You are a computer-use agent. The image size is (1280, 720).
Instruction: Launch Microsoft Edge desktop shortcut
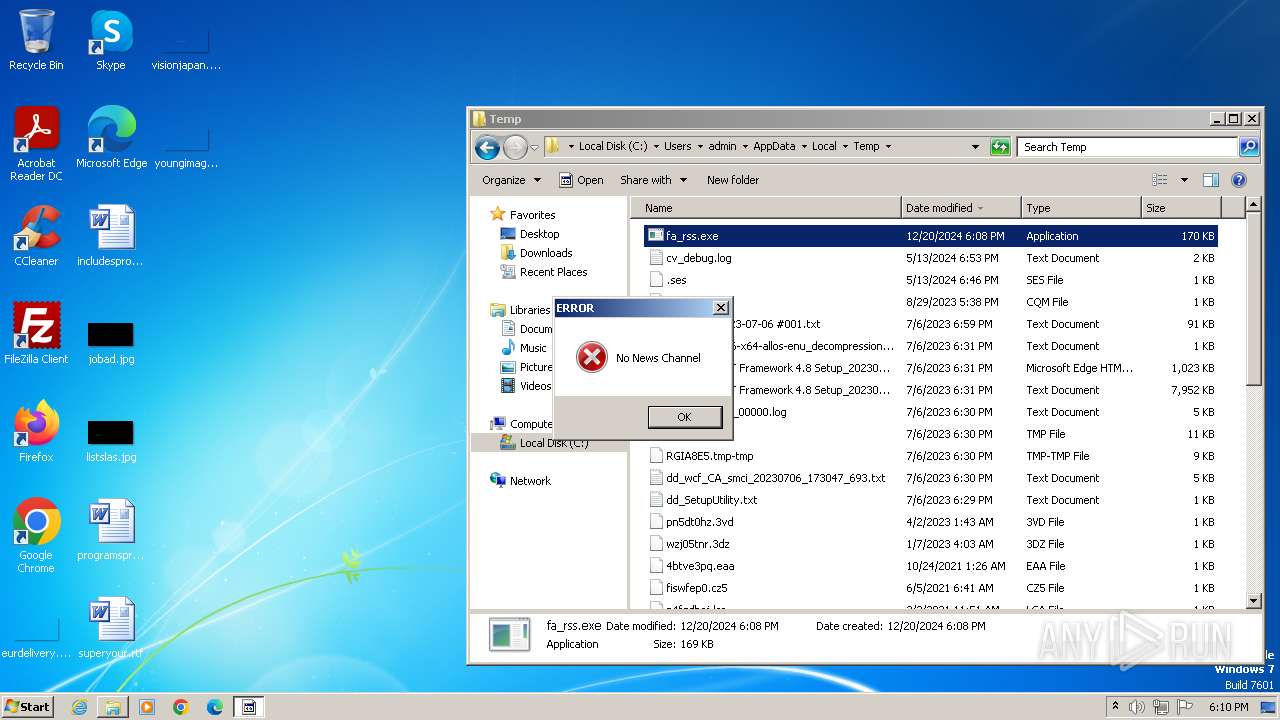click(111, 138)
